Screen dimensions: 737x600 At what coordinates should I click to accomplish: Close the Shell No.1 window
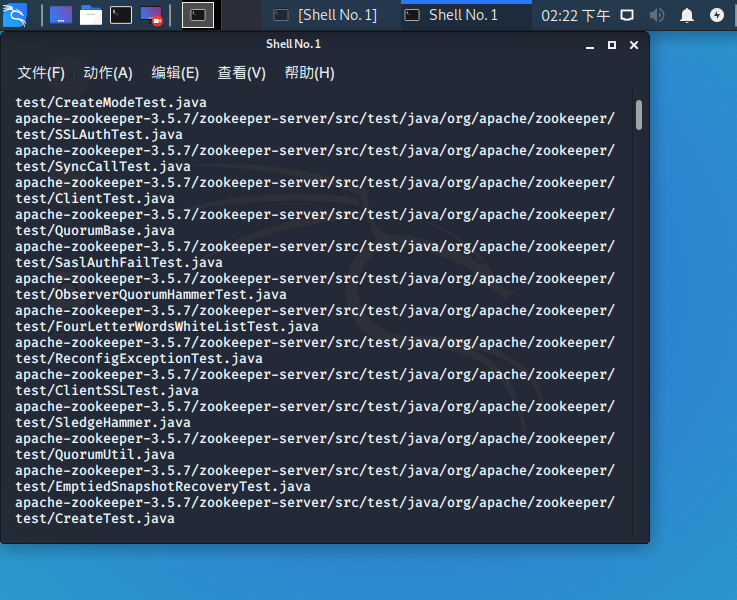pos(634,45)
